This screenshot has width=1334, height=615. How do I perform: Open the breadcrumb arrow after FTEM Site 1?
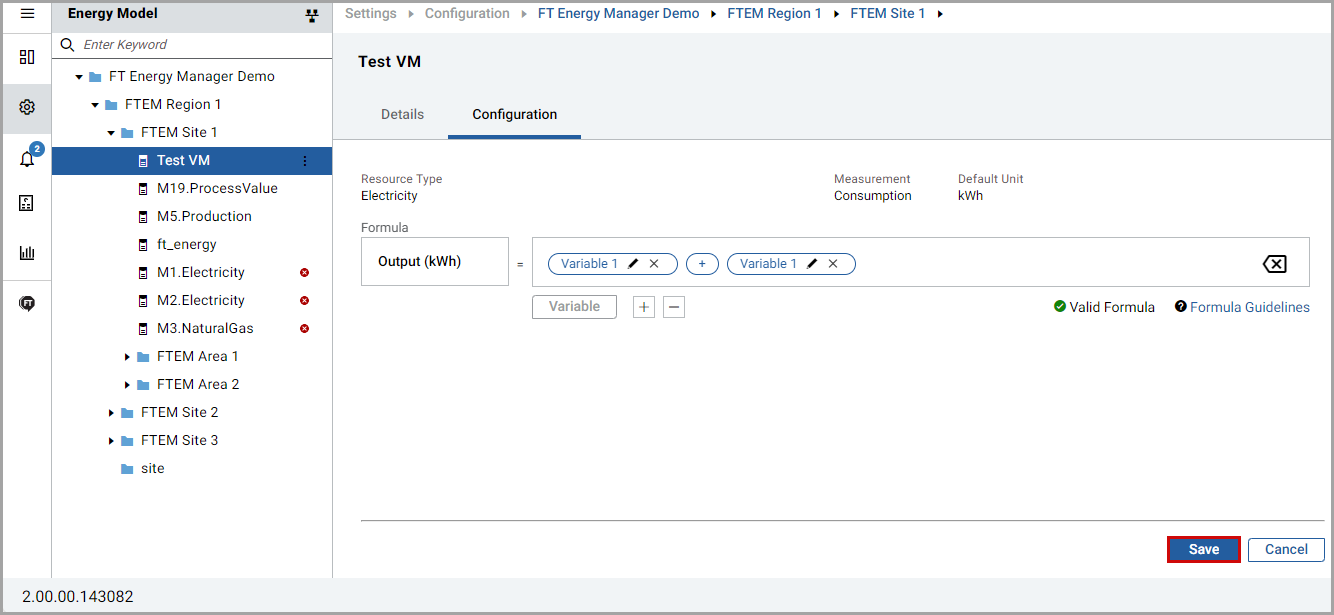[940, 14]
